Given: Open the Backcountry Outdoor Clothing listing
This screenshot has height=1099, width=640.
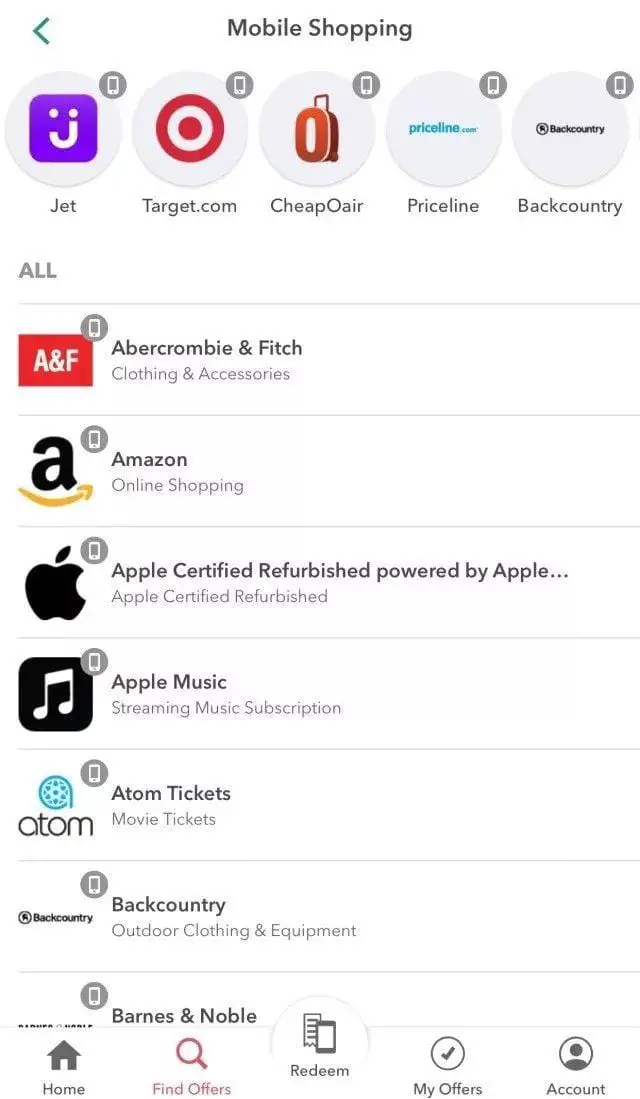Looking at the screenshot, I should point(234,916).
